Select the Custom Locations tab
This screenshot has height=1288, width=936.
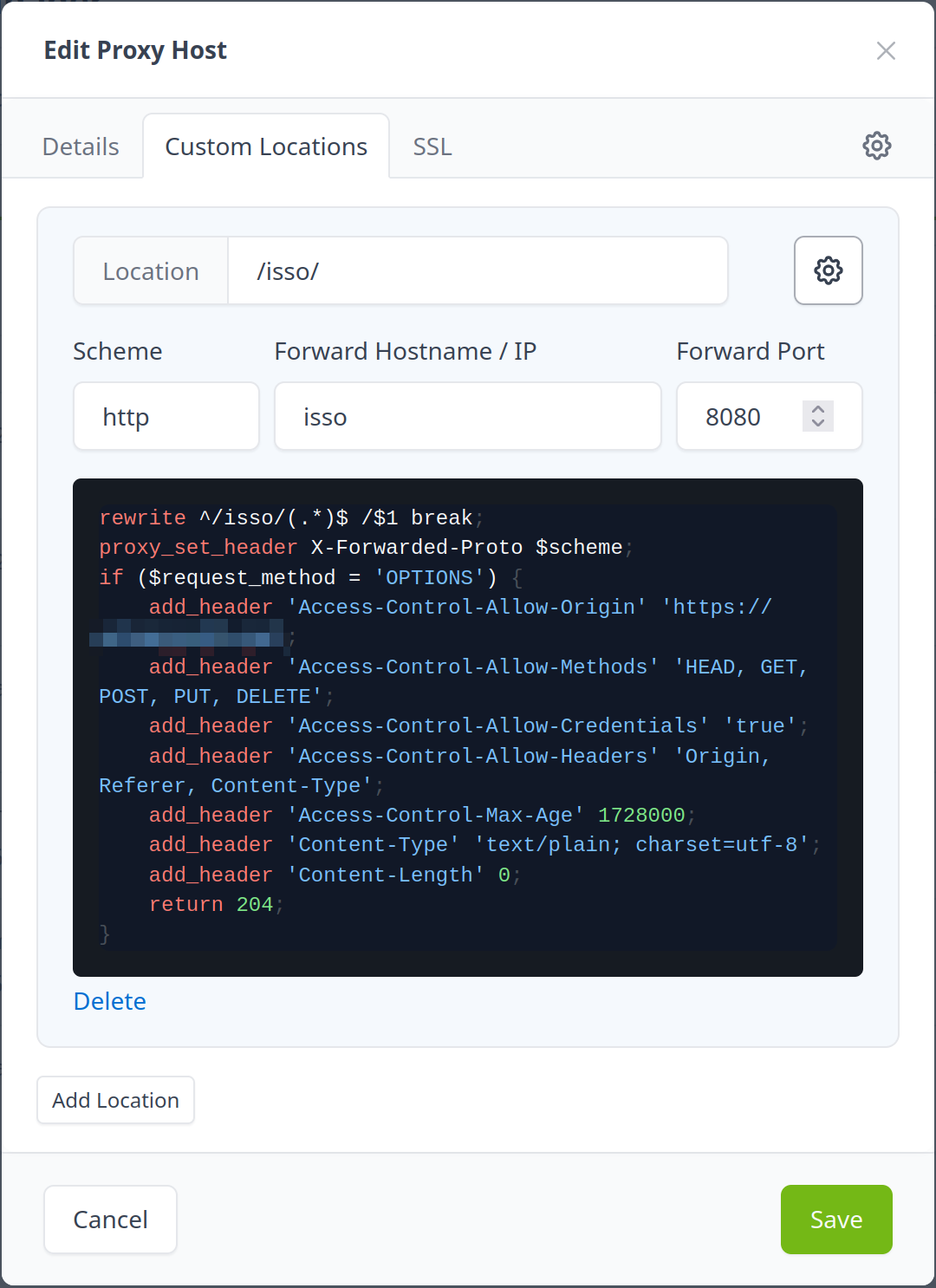(266, 146)
